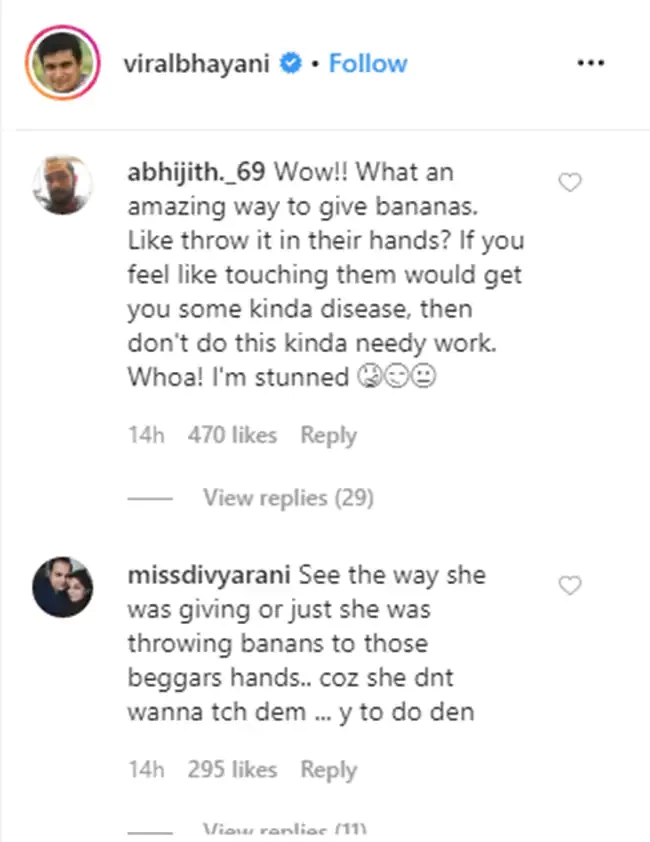
Task: Open the missdivyarani username link
Action: pos(209,576)
